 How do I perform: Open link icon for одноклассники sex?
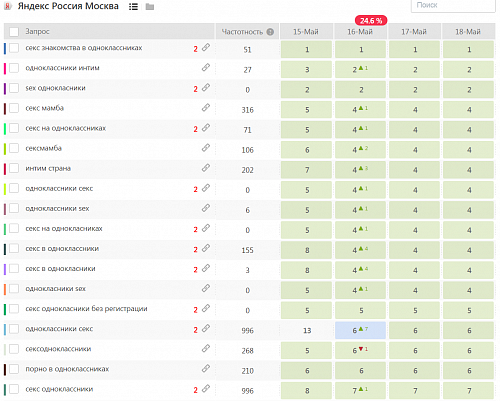click(206, 208)
